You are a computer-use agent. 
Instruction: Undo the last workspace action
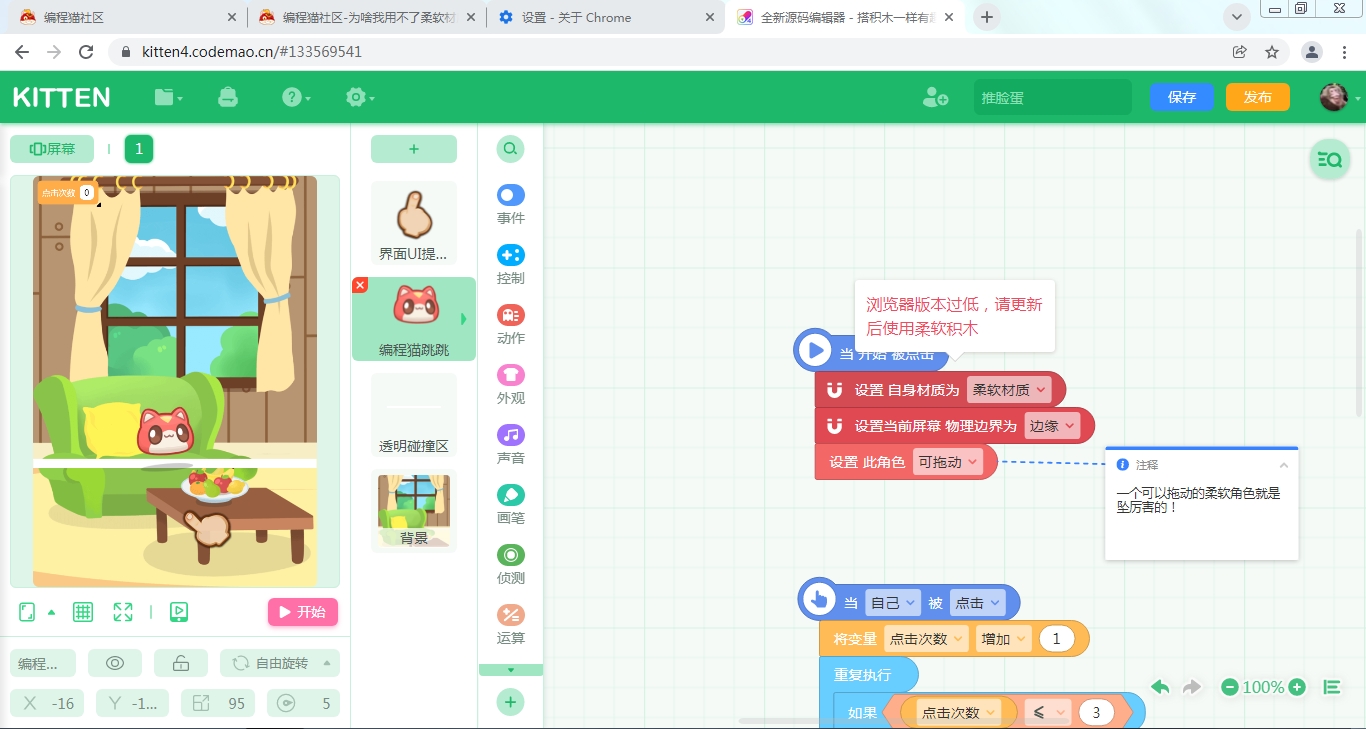(1160, 687)
